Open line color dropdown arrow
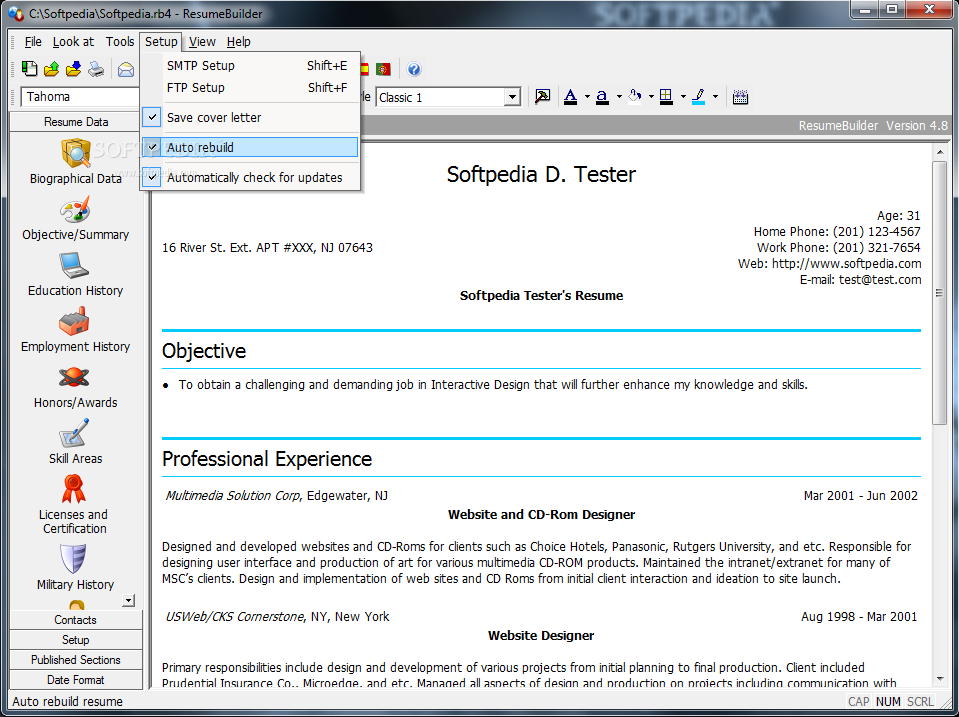This screenshot has width=959, height=717. (715, 97)
